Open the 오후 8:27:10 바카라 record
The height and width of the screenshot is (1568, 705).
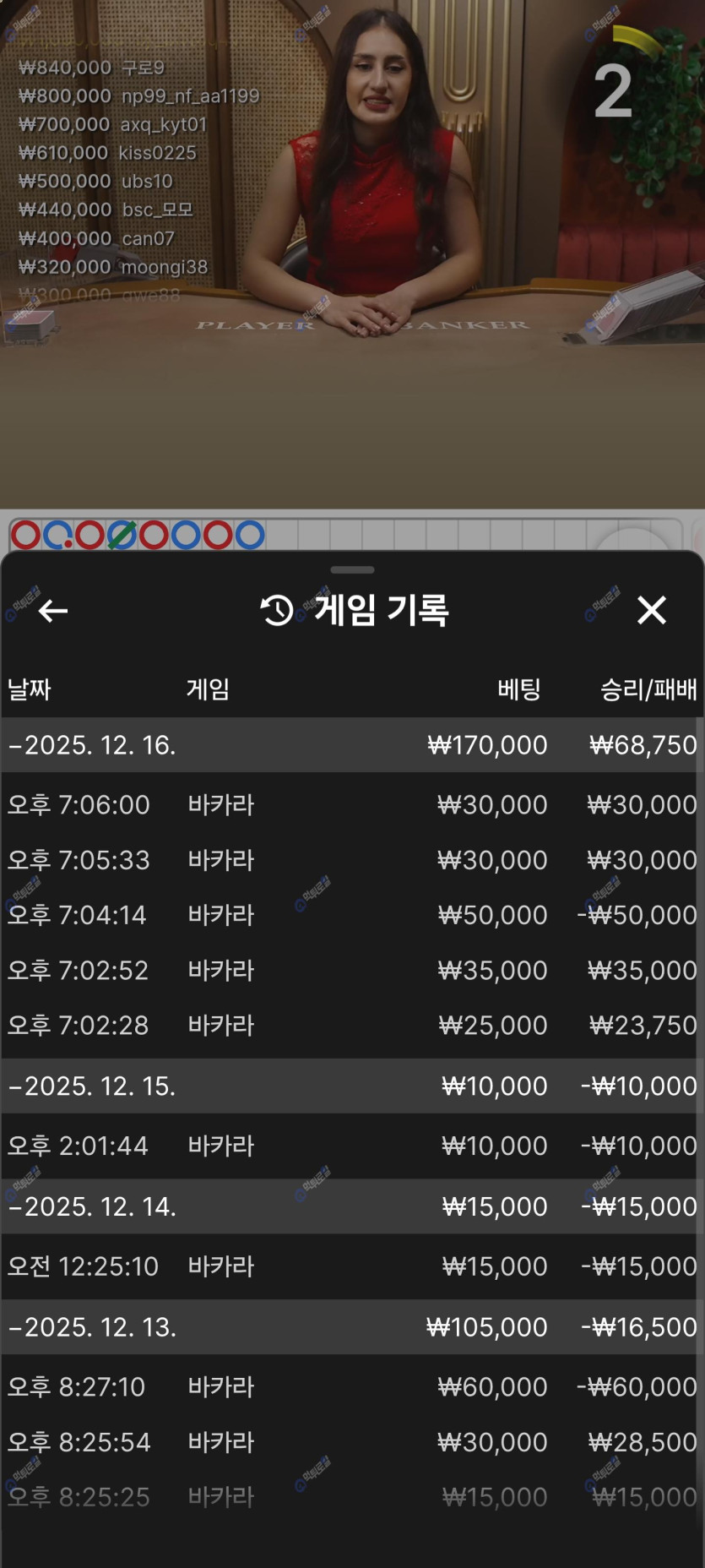point(352,1386)
